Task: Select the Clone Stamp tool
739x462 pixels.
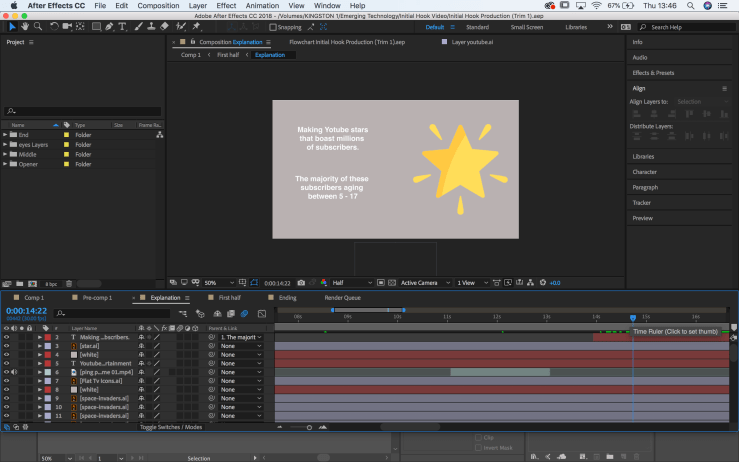Action: (x=151, y=27)
